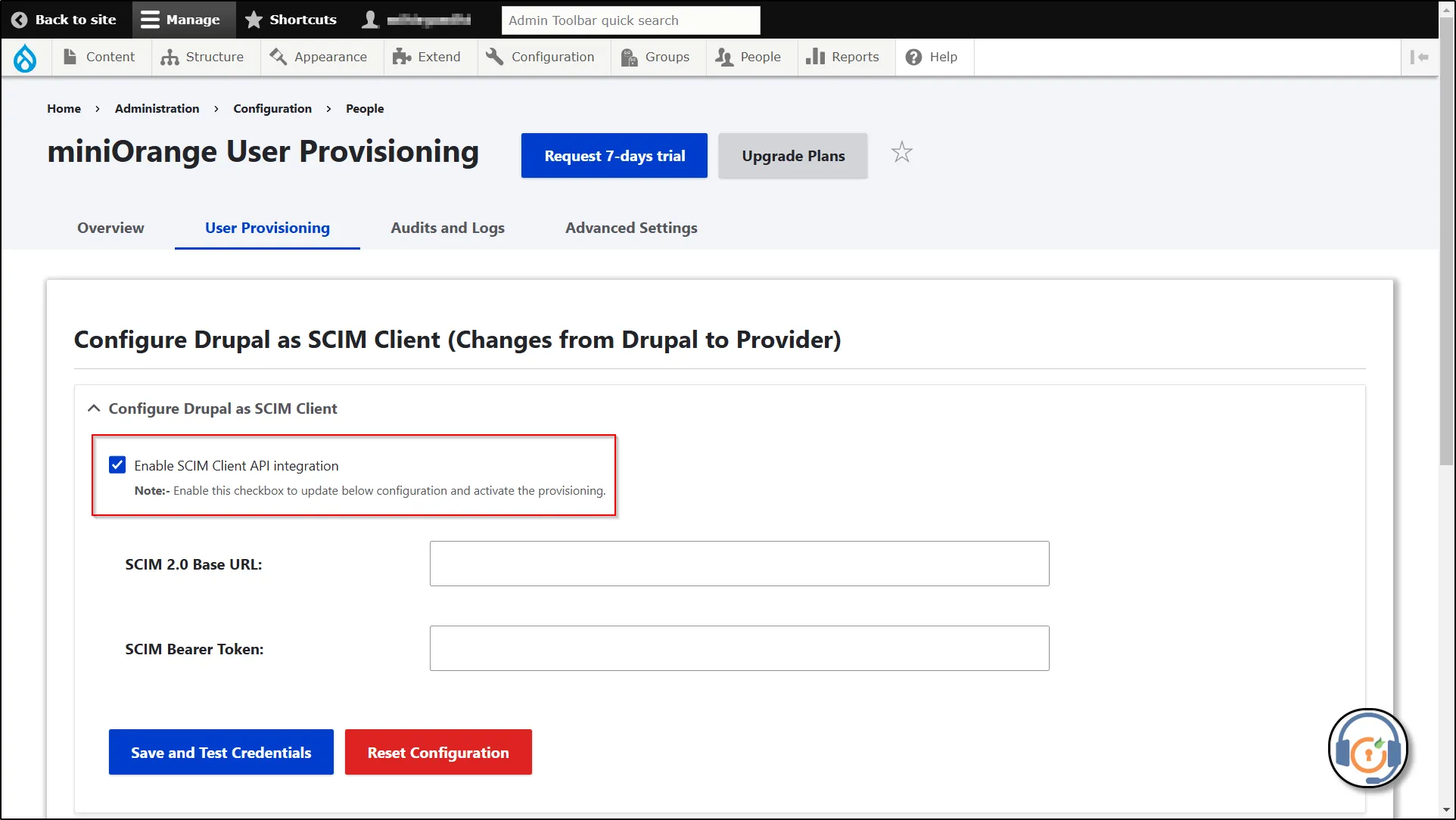
Task: Go to Administration breadcrumb link
Action: click(157, 108)
